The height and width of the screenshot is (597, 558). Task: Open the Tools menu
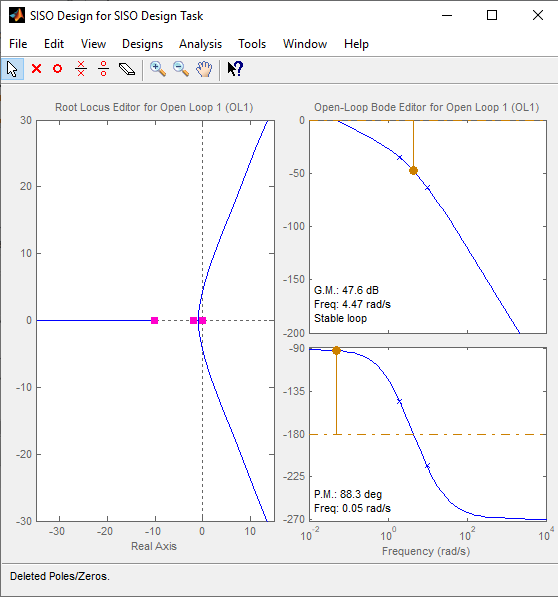pos(252,44)
